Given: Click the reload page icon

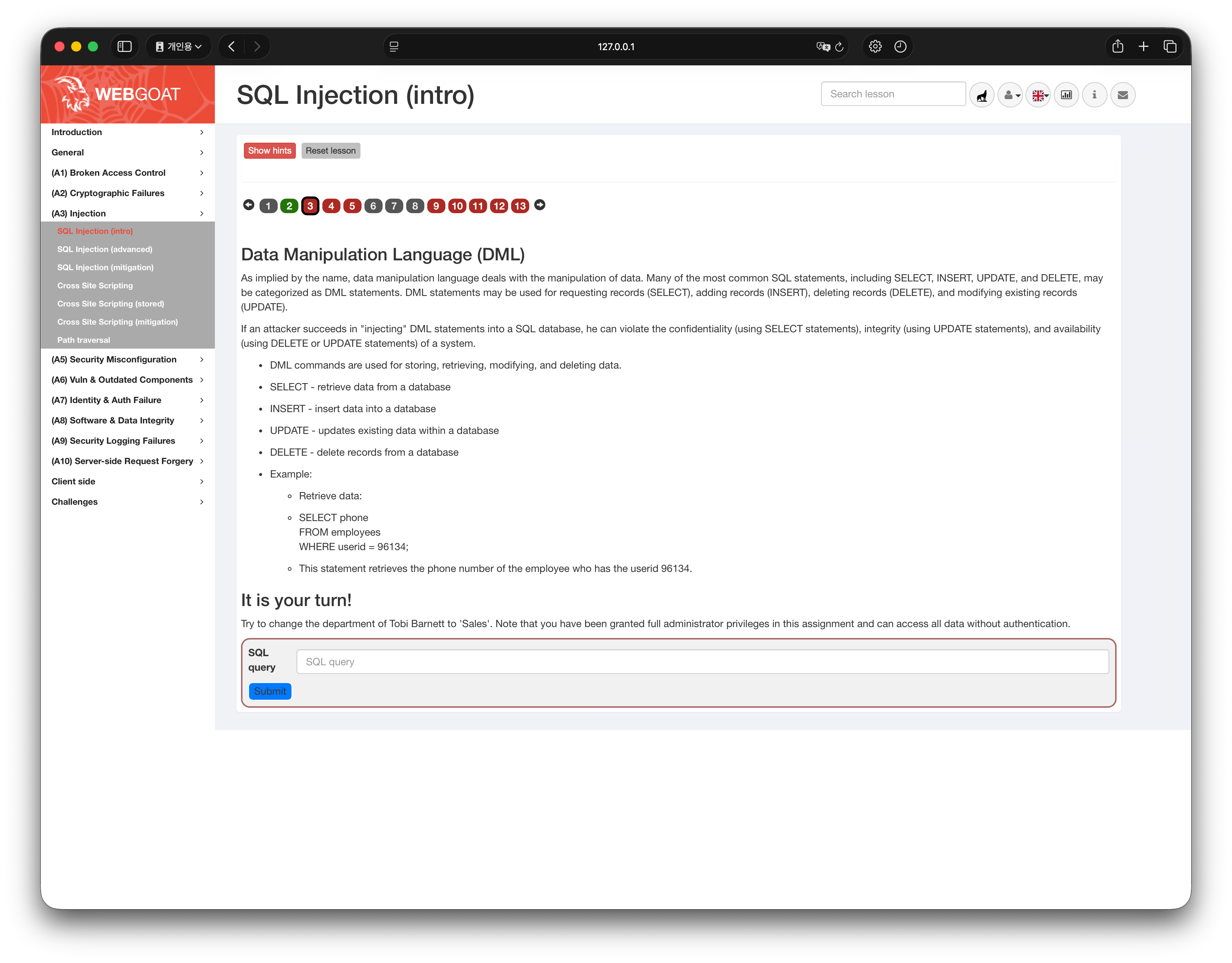Looking at the screenshot, I should tap(839, 46).
